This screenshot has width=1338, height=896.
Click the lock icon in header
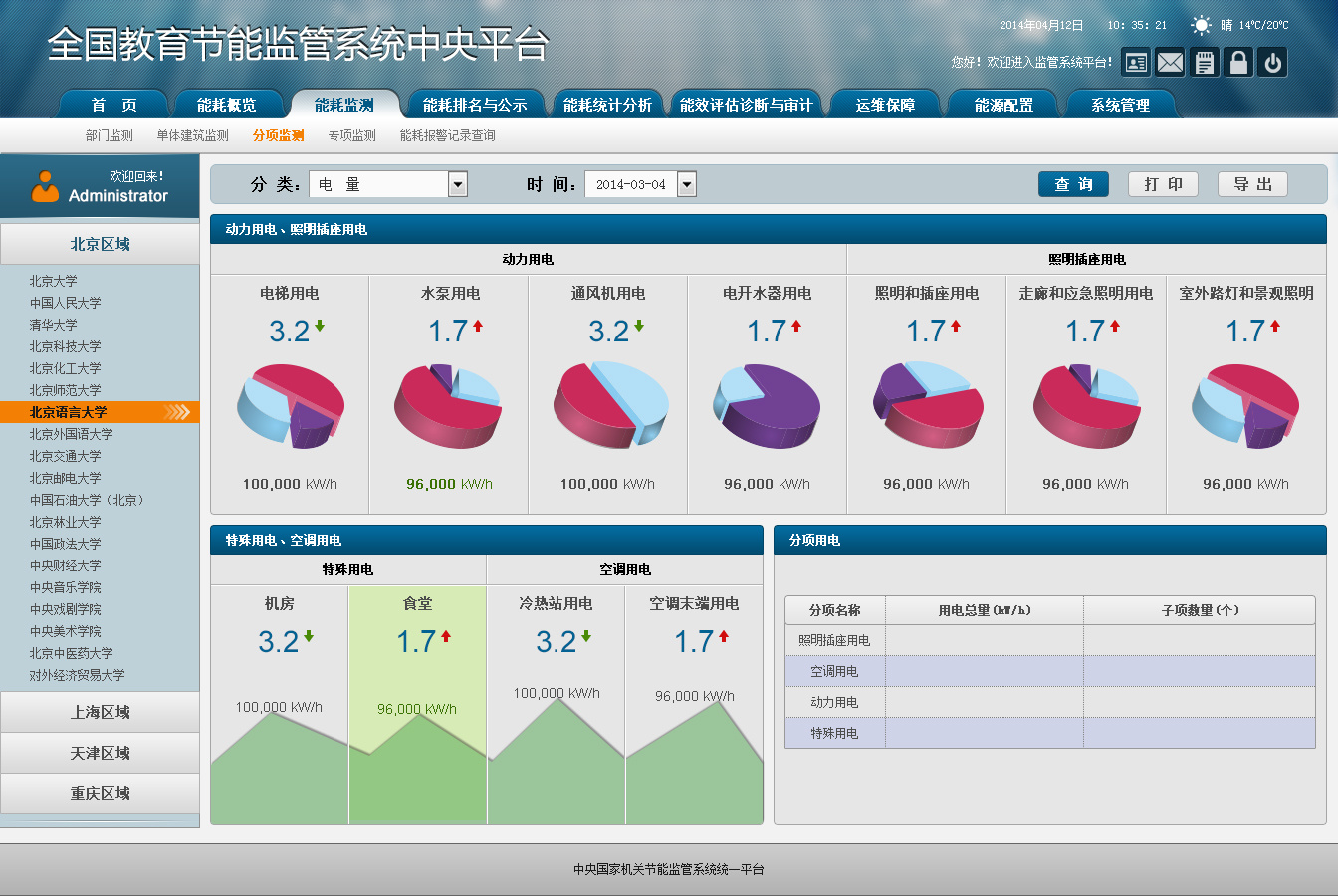click(x=1238, y=63)
